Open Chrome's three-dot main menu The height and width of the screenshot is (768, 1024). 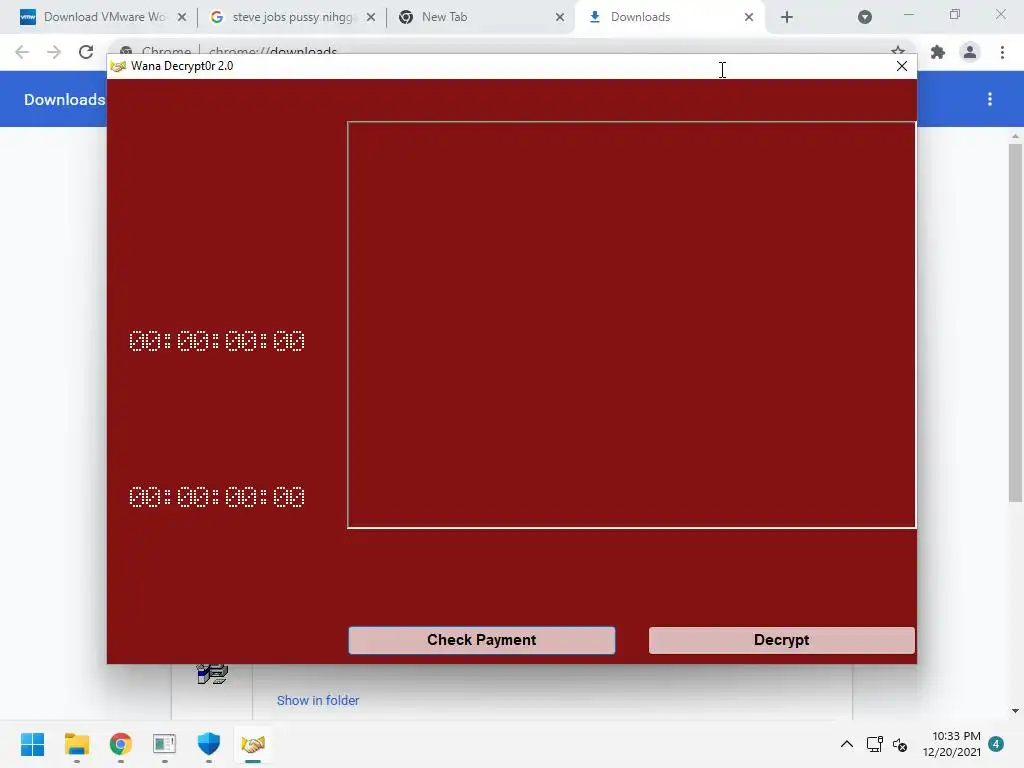[x=1002, y=52]
